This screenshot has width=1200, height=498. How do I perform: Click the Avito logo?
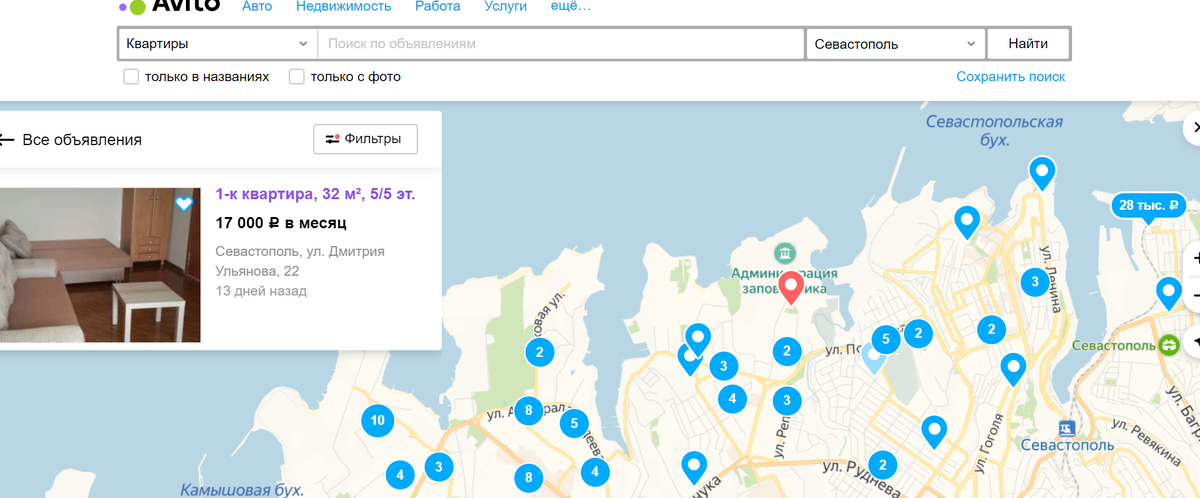(x=169, y=5)
